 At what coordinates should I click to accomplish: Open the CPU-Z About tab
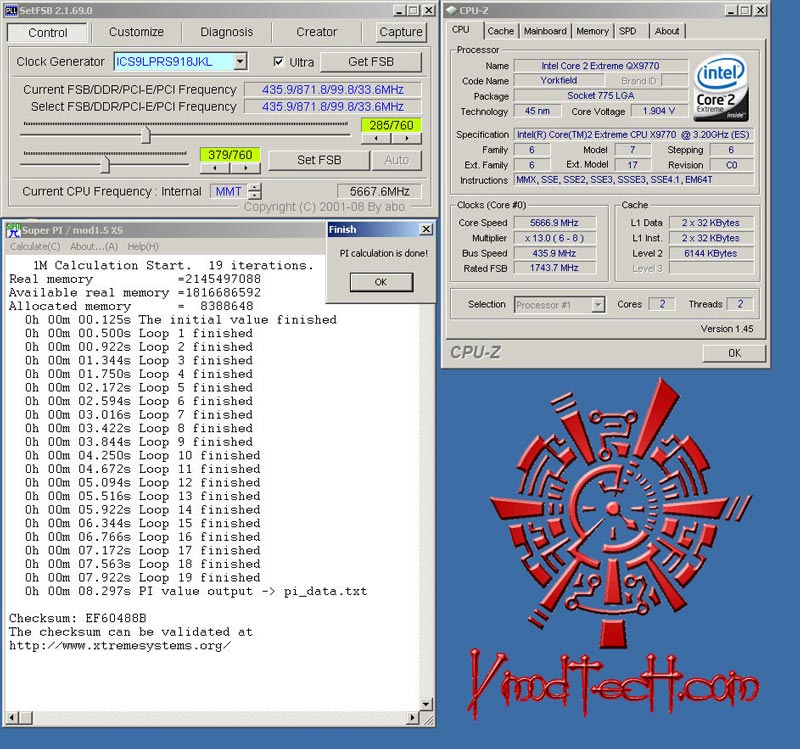(667, 31)
